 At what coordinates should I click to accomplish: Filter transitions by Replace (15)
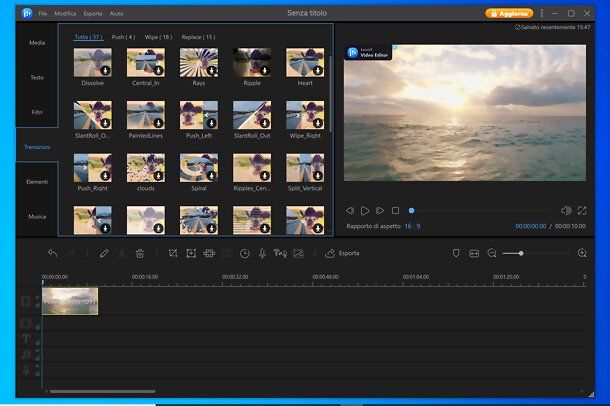click(198, 37)
